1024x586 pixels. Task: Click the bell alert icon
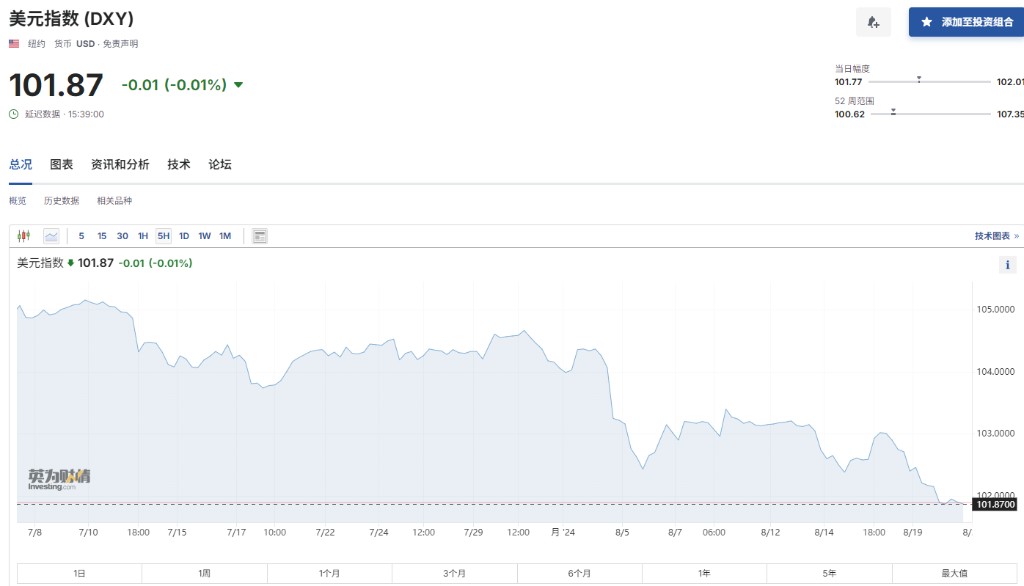873,22
